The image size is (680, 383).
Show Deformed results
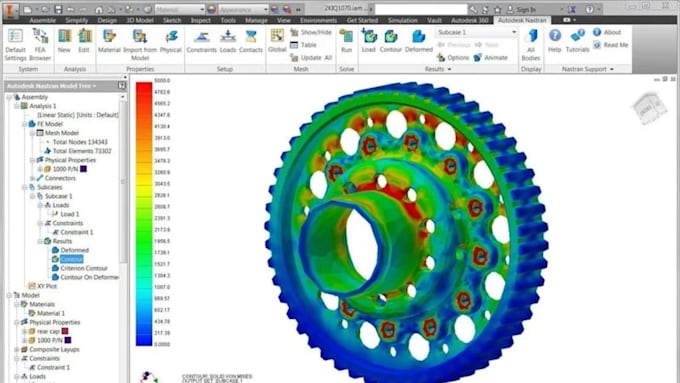[418, 41]
